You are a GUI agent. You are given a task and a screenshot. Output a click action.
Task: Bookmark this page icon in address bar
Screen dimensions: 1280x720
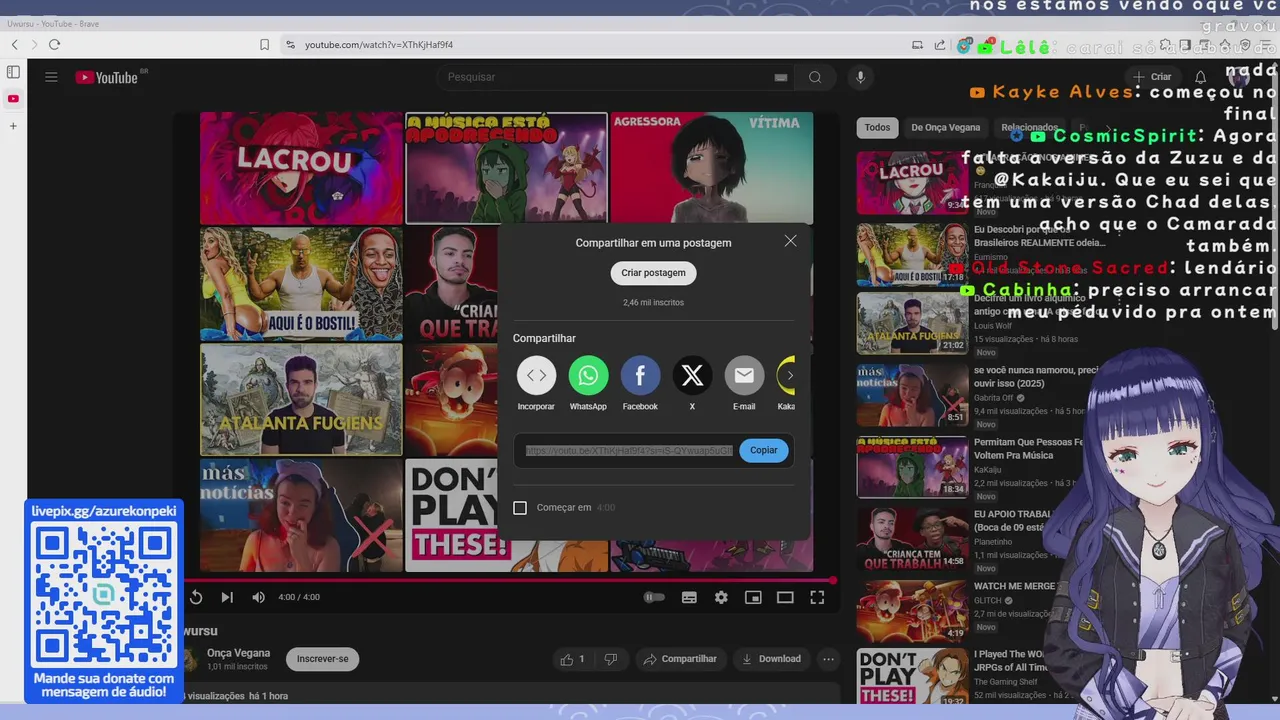coord(264,45)
